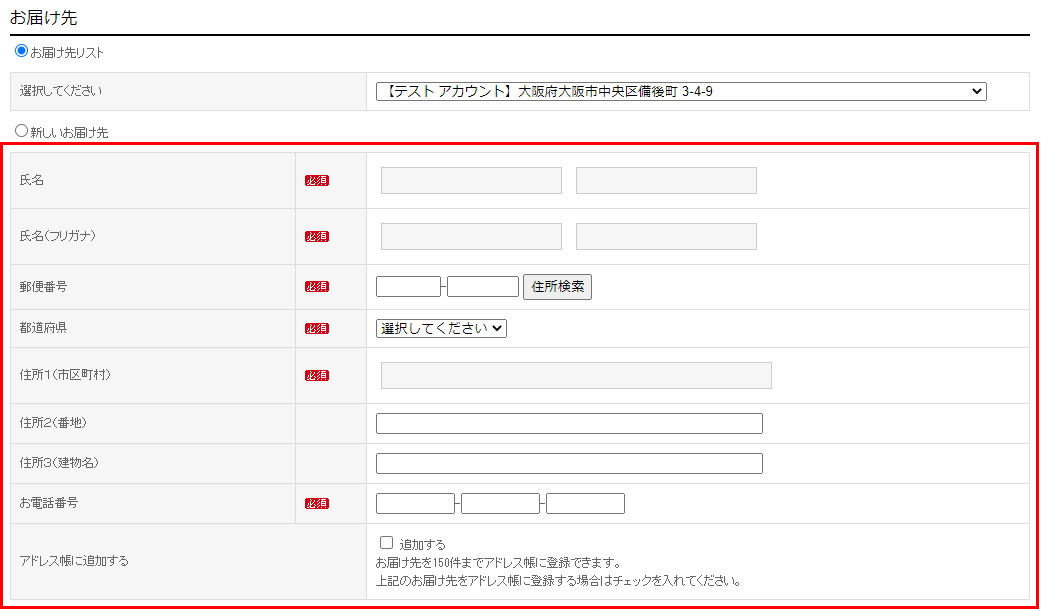Expand the 都道府県 prefecture dropdown
1041x611 pixels.
click(x=441, y=328)
